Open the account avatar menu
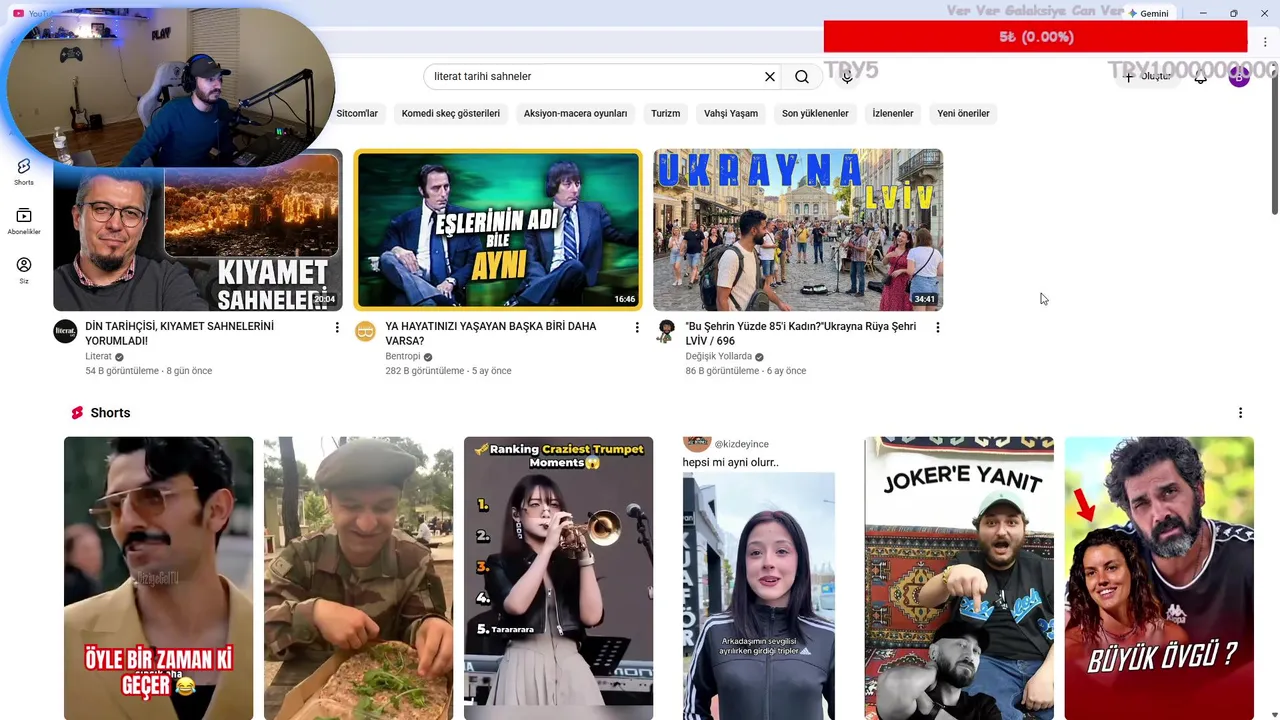The height and width of the screenshot is (720, 1280). click(x=1239, y=76)
